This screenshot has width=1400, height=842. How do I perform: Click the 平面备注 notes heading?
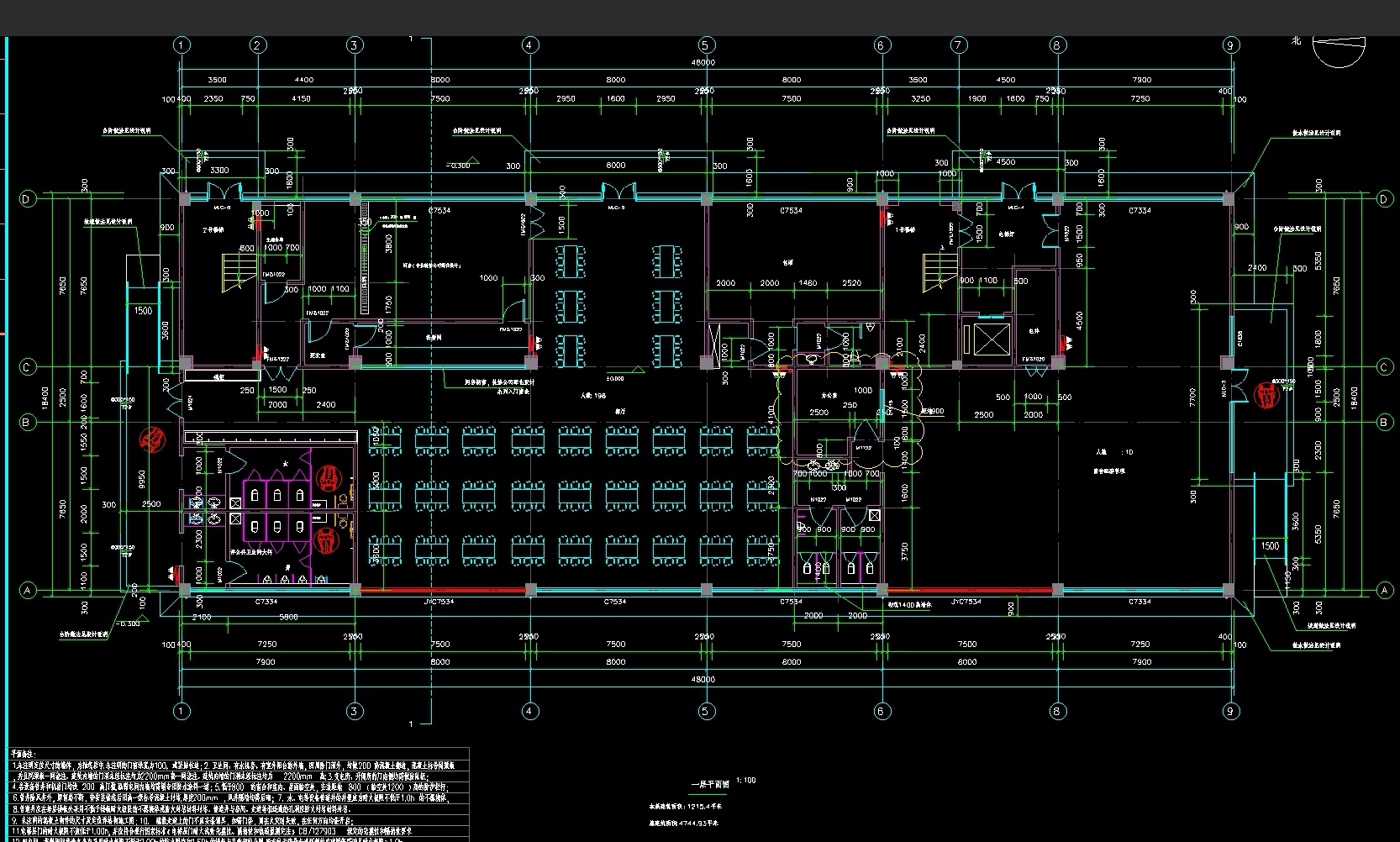[x=24, y=754]
